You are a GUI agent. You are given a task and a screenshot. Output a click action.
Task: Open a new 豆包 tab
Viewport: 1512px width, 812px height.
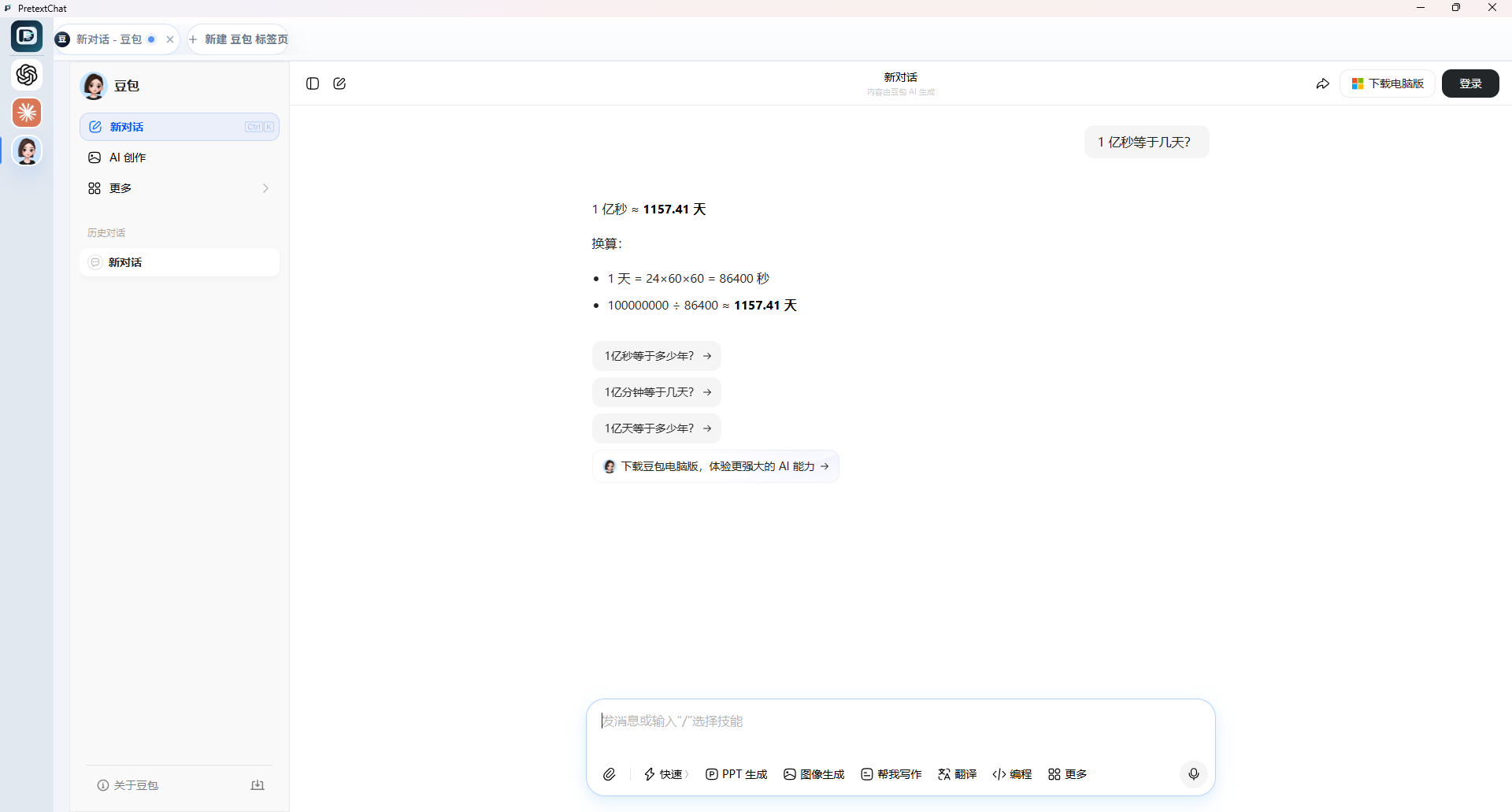pyautogui.click(x=236, y=39)
